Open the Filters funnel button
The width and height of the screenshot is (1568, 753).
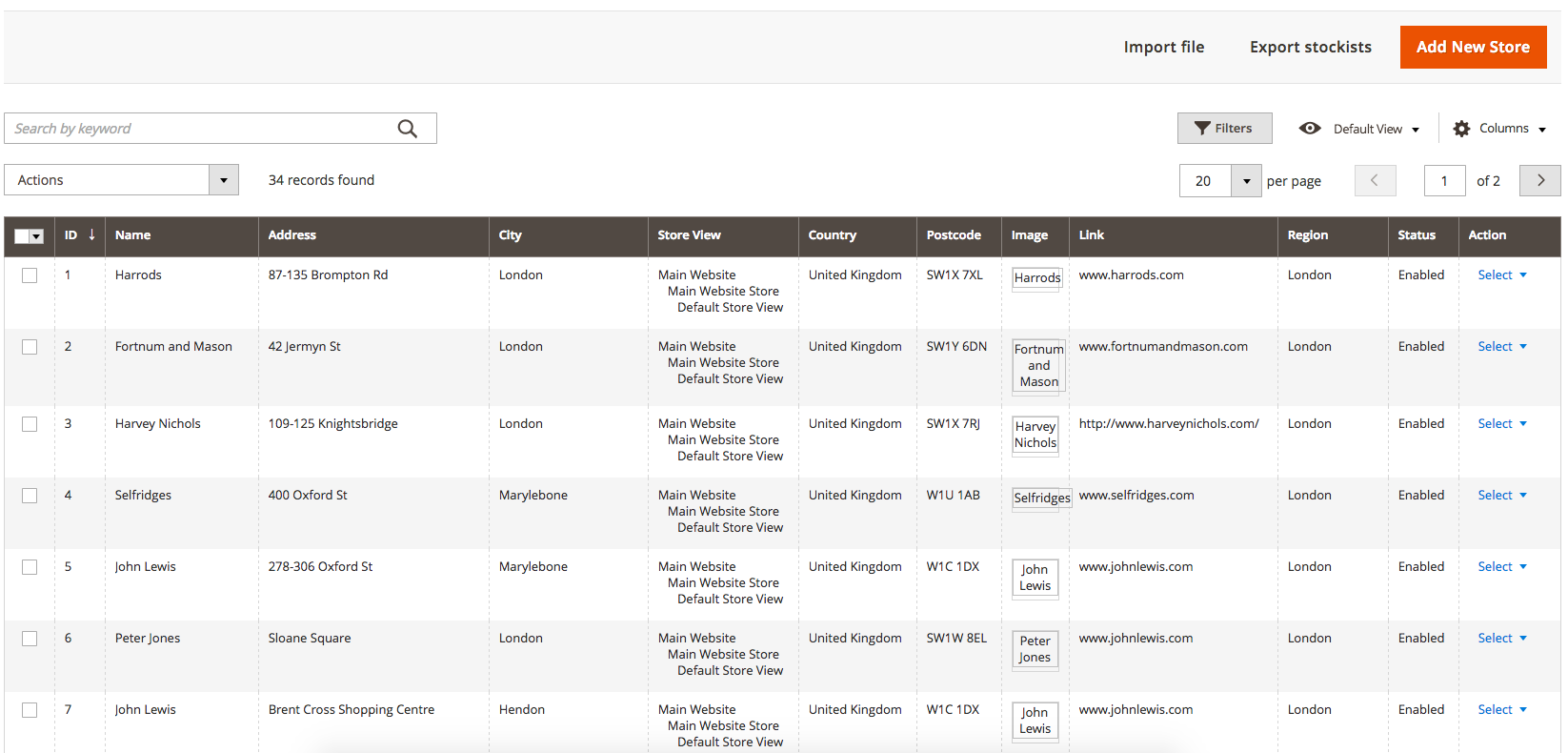1224,129
